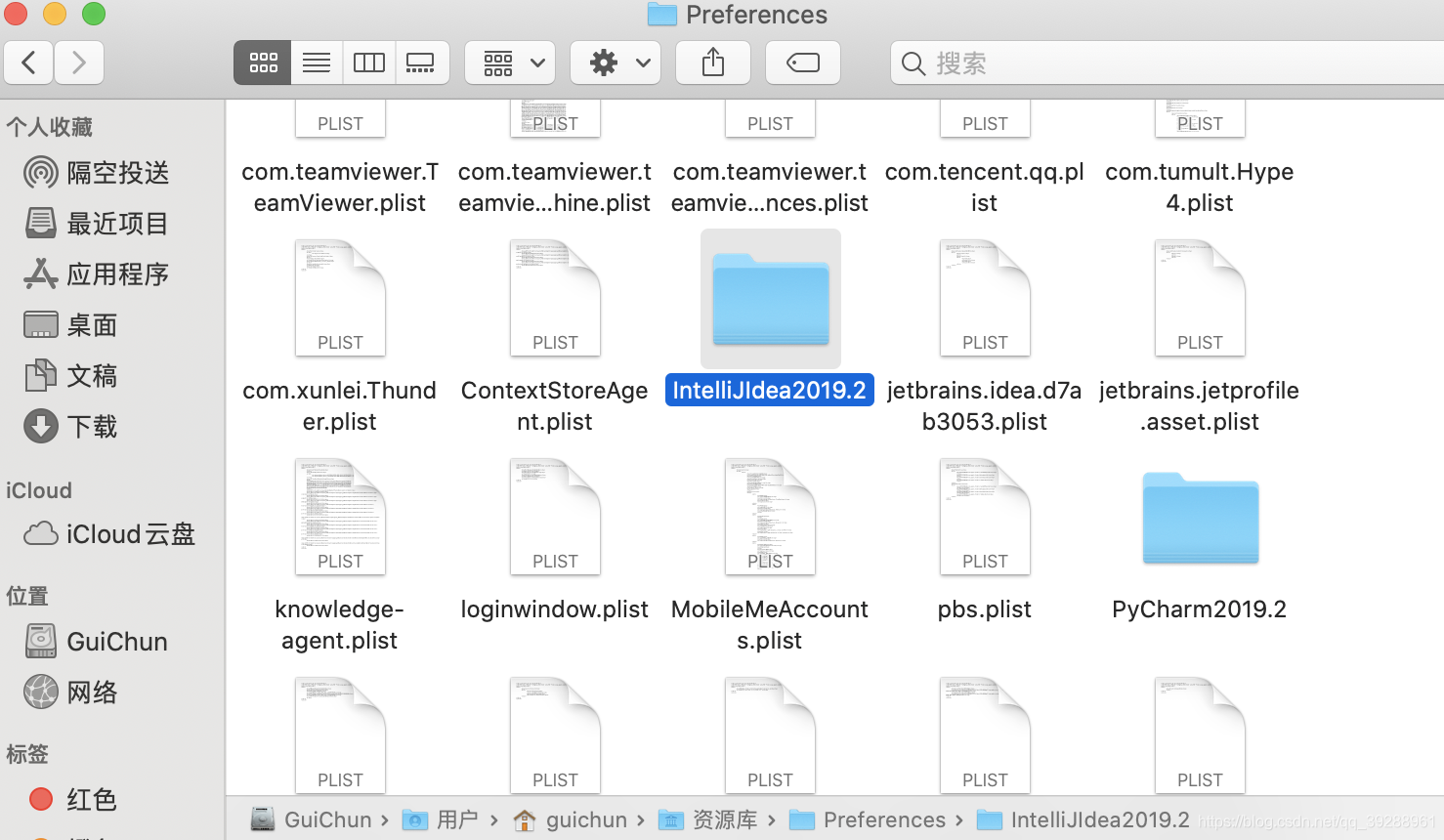Click Preferences in the path bar
This screenshot has width=1444, height=840.
click(x=868, y=819)
